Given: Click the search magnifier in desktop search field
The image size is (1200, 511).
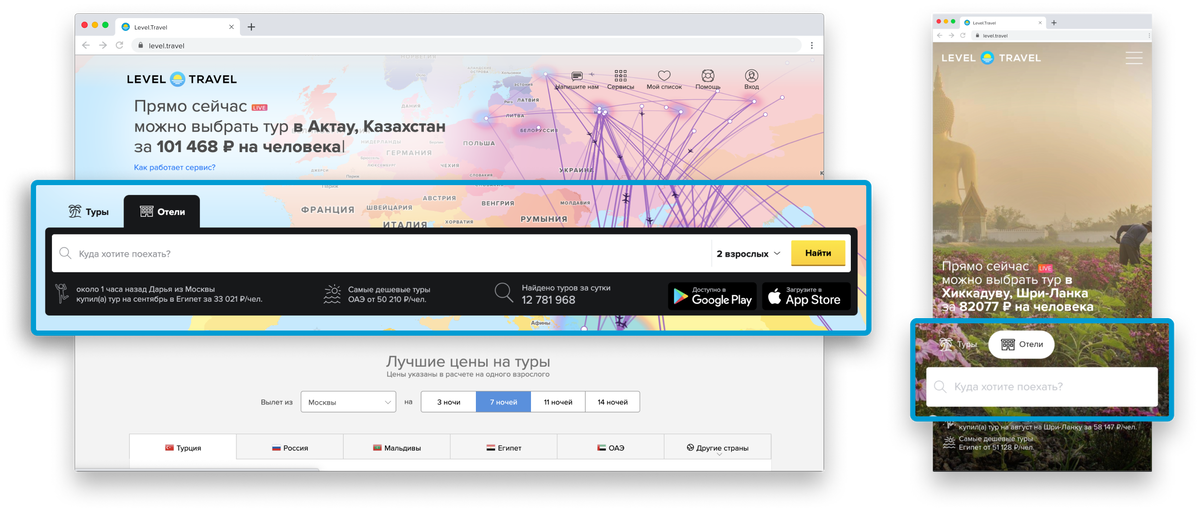Looking at the screenshot, I should [x=65, y=253].
